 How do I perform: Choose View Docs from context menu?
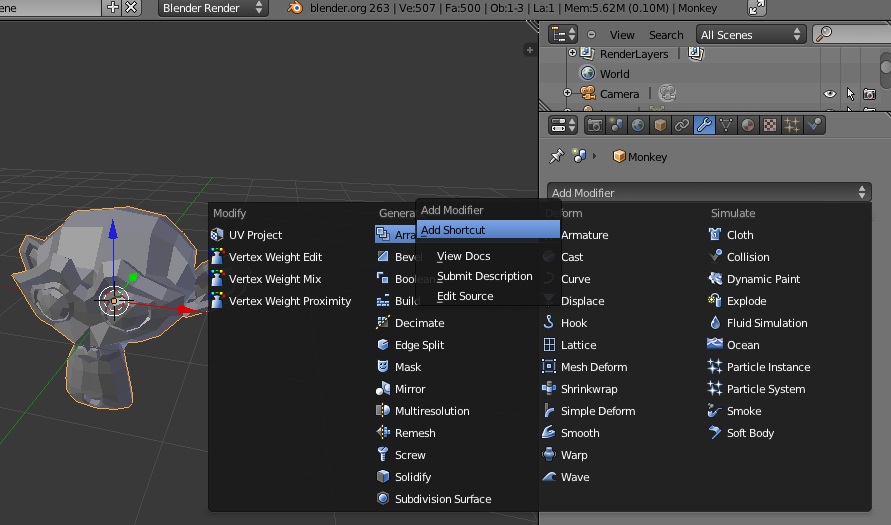click(463, 256)
